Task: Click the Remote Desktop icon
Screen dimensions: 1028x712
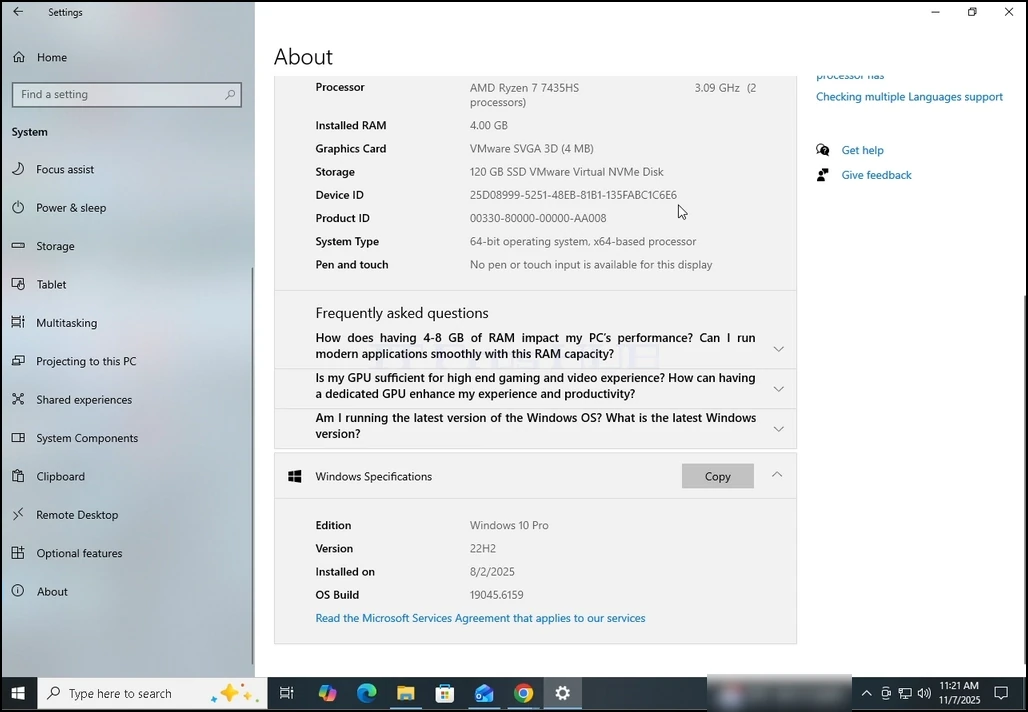Action: (x=18, y=515)
